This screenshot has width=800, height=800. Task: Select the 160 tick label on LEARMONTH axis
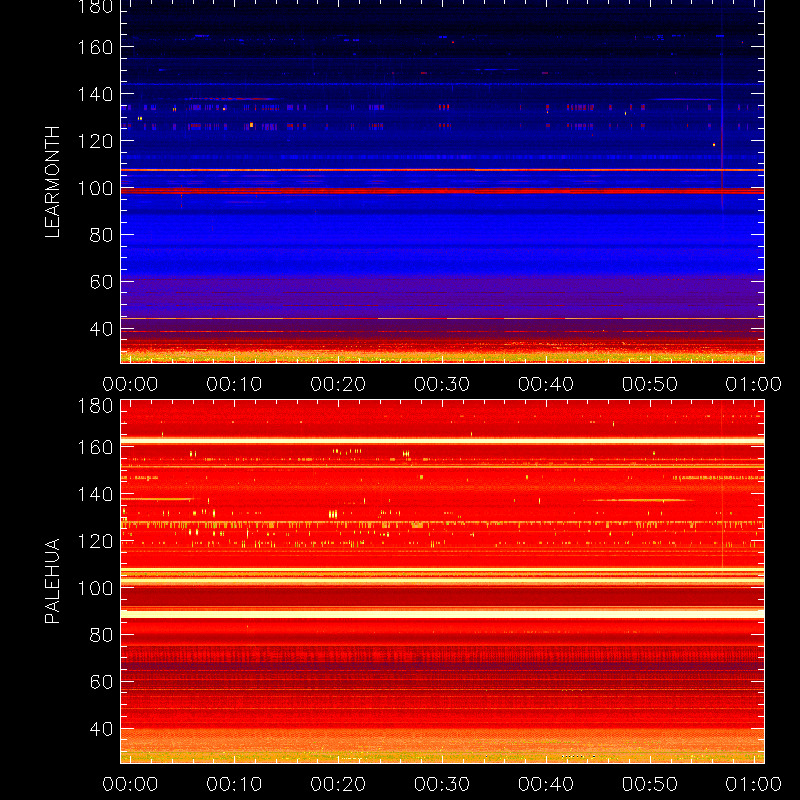point(95,47)
